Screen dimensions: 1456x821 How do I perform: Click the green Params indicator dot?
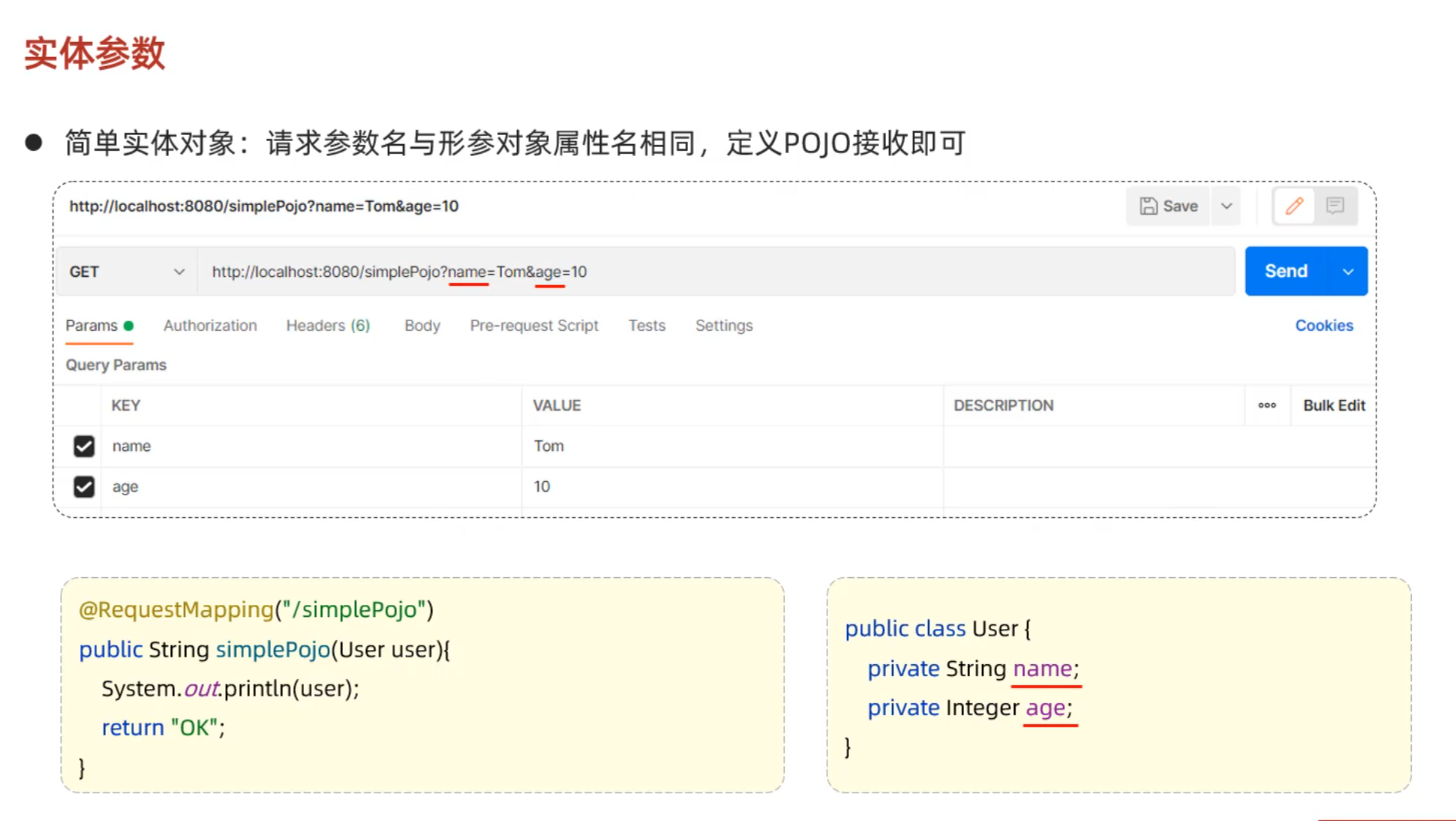pos(129,326)
